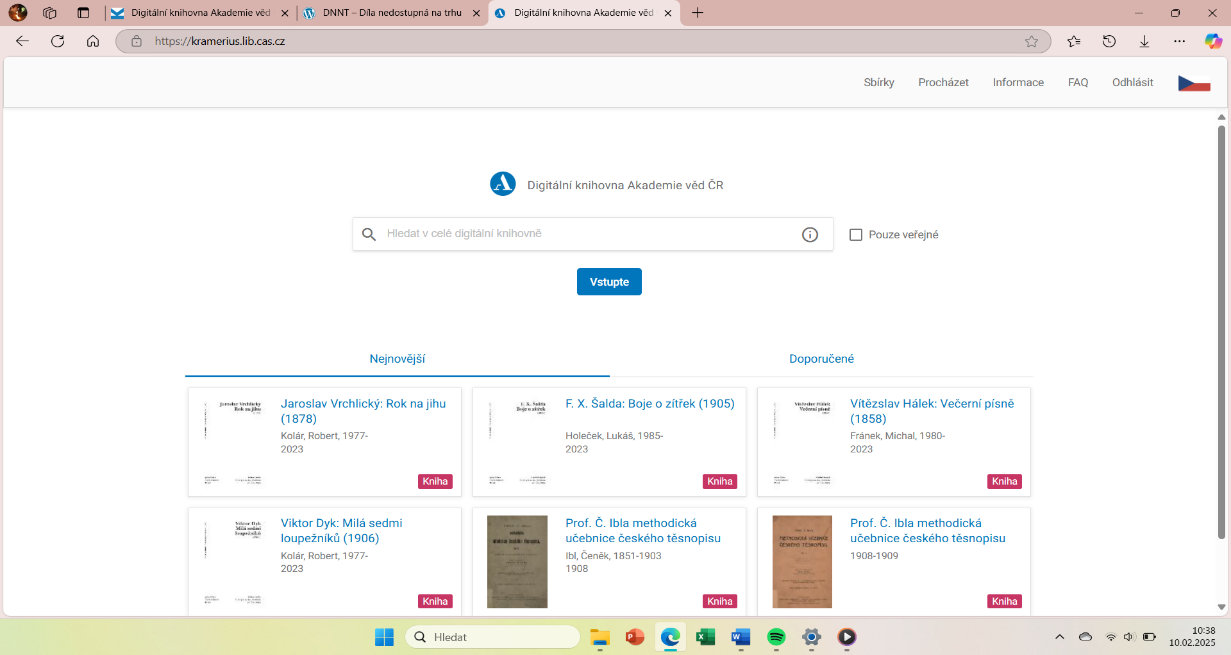Open Jaroslav Vrchlický: Rok na jihu book
The image size is (1231, 655).
click(x=363, y=411)
